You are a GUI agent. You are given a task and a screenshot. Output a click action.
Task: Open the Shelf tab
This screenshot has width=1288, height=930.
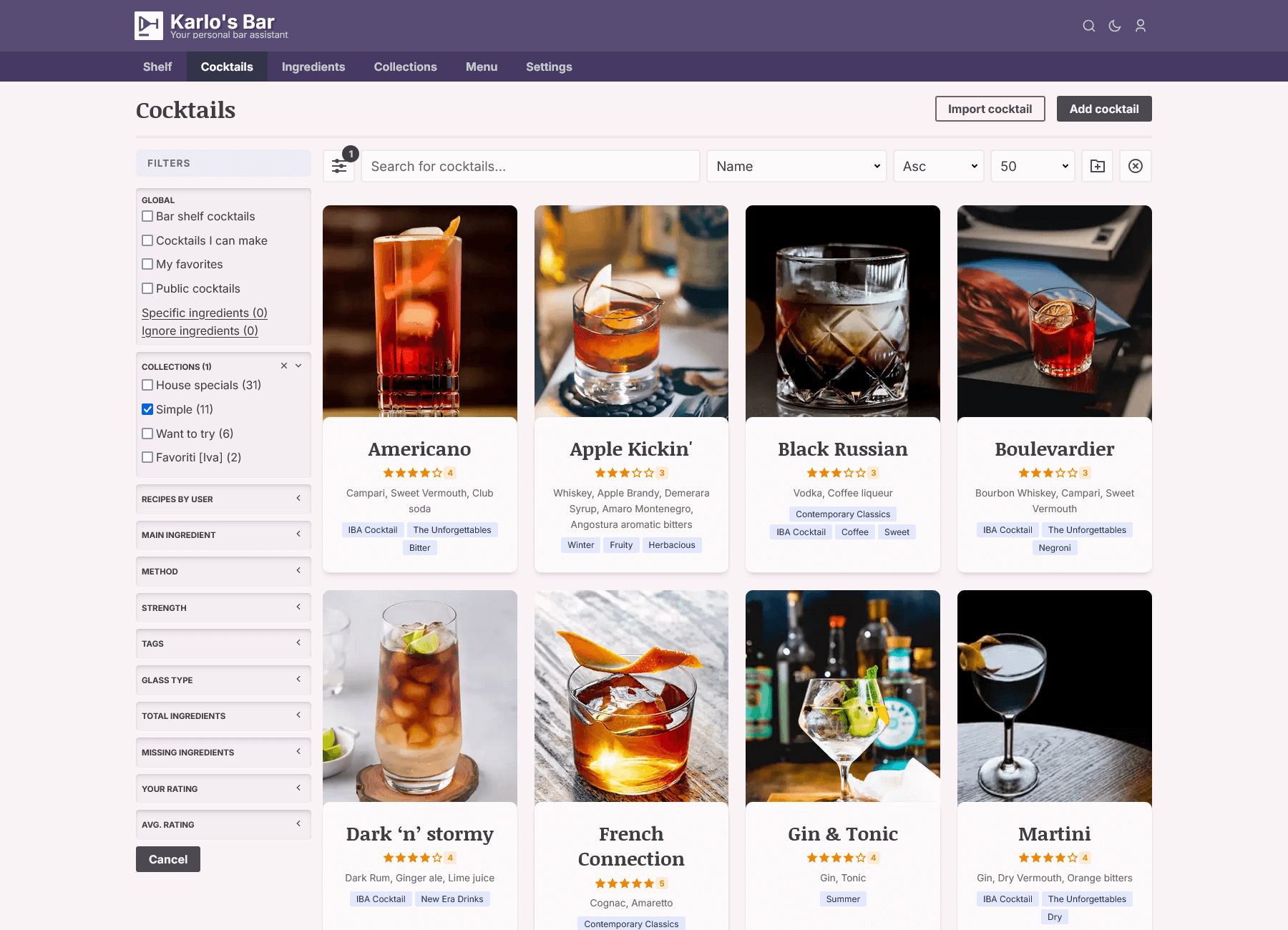click(x=157, y=67)
